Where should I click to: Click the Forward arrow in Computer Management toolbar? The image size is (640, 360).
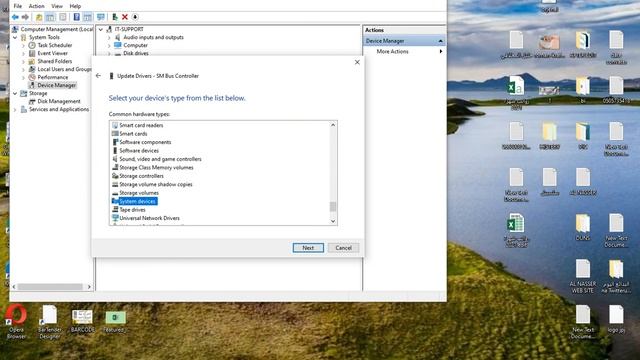pos(25,17)
